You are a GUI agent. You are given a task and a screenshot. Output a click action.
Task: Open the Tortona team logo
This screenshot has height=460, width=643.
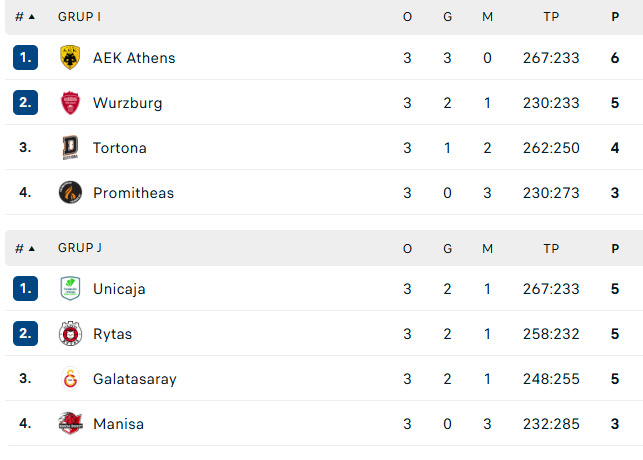click(70, 148)
